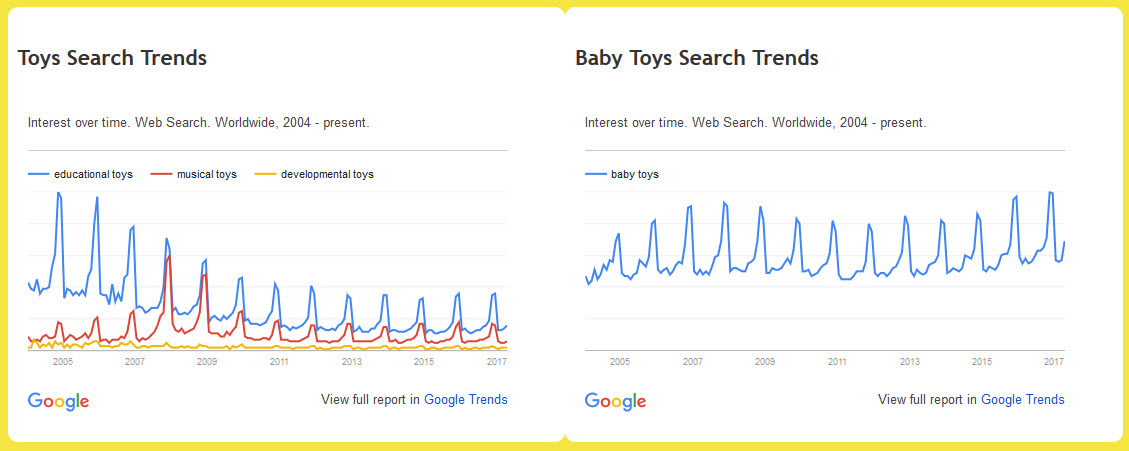1129x451 pixels.
Task: Select the 'developmental toys' legend label
Action: (x=327, y=174)
